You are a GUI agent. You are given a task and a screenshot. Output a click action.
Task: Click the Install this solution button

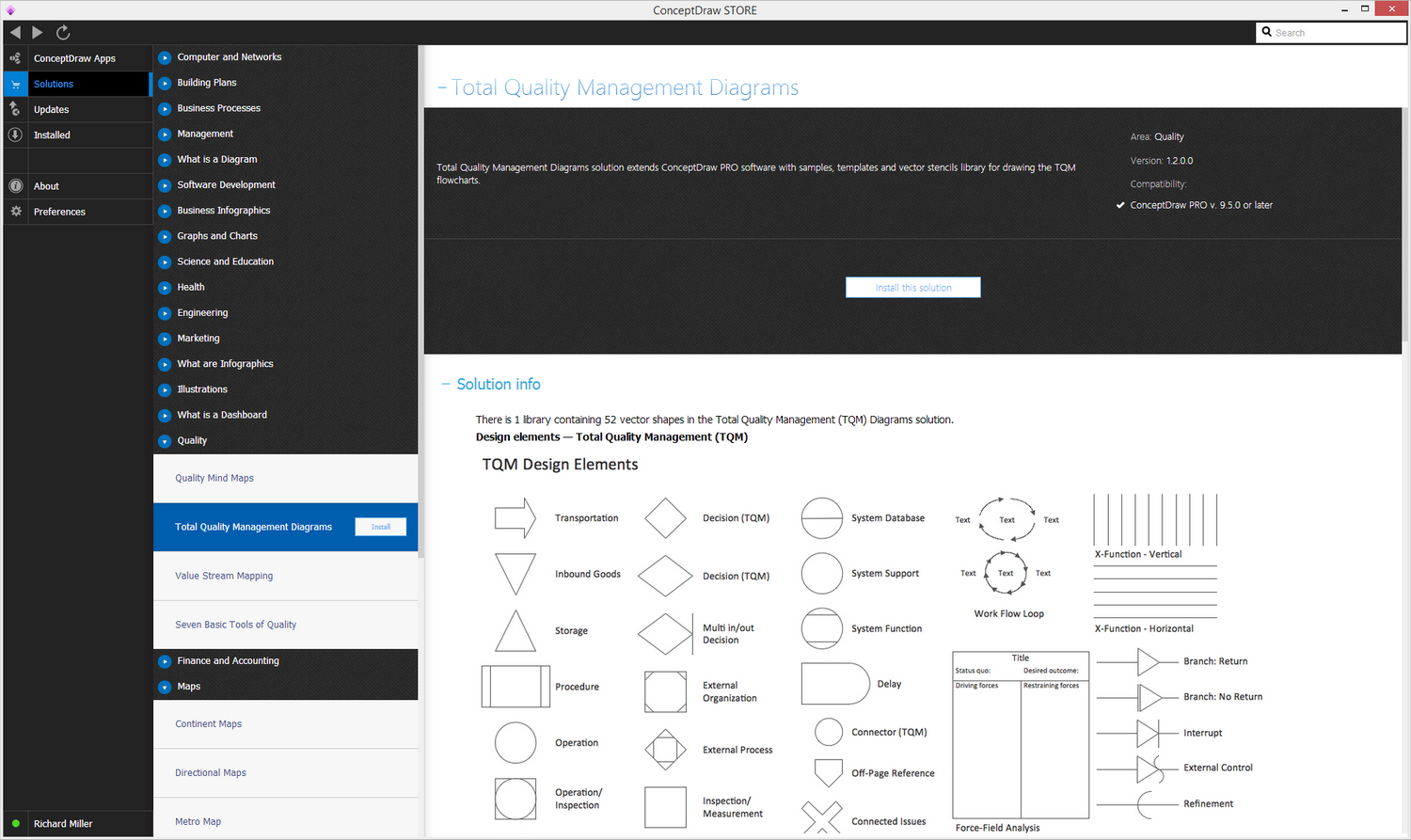click(912, 288)
